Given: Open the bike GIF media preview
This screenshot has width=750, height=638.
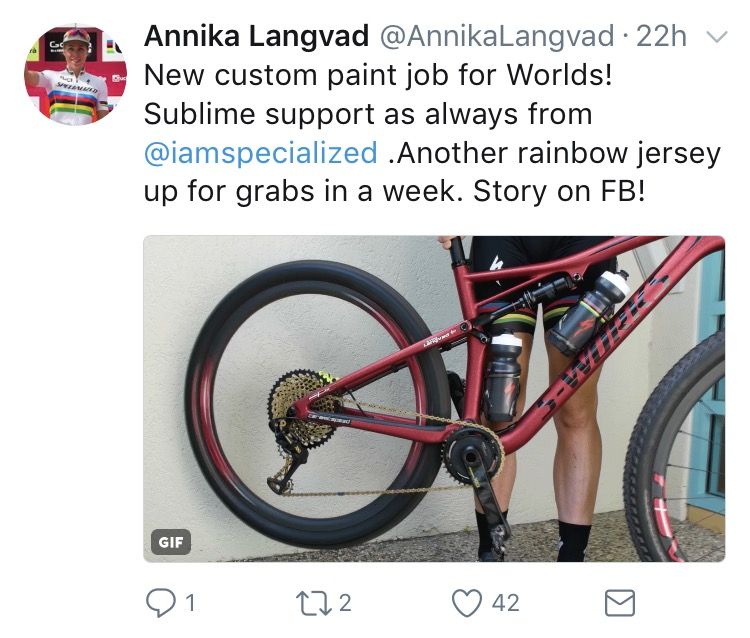Looking at the screenshot, I should point(434,398).
